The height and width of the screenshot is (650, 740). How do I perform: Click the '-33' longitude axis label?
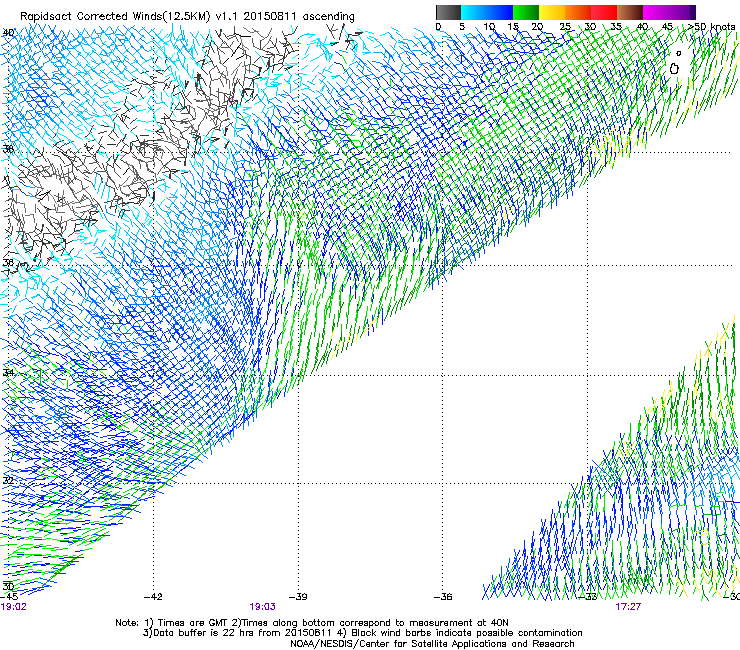(x=588, y=597)
